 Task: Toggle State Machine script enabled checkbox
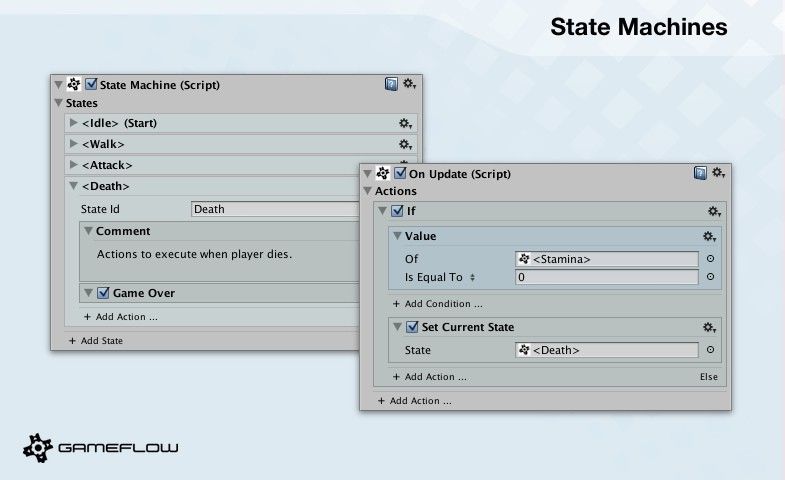91,84
